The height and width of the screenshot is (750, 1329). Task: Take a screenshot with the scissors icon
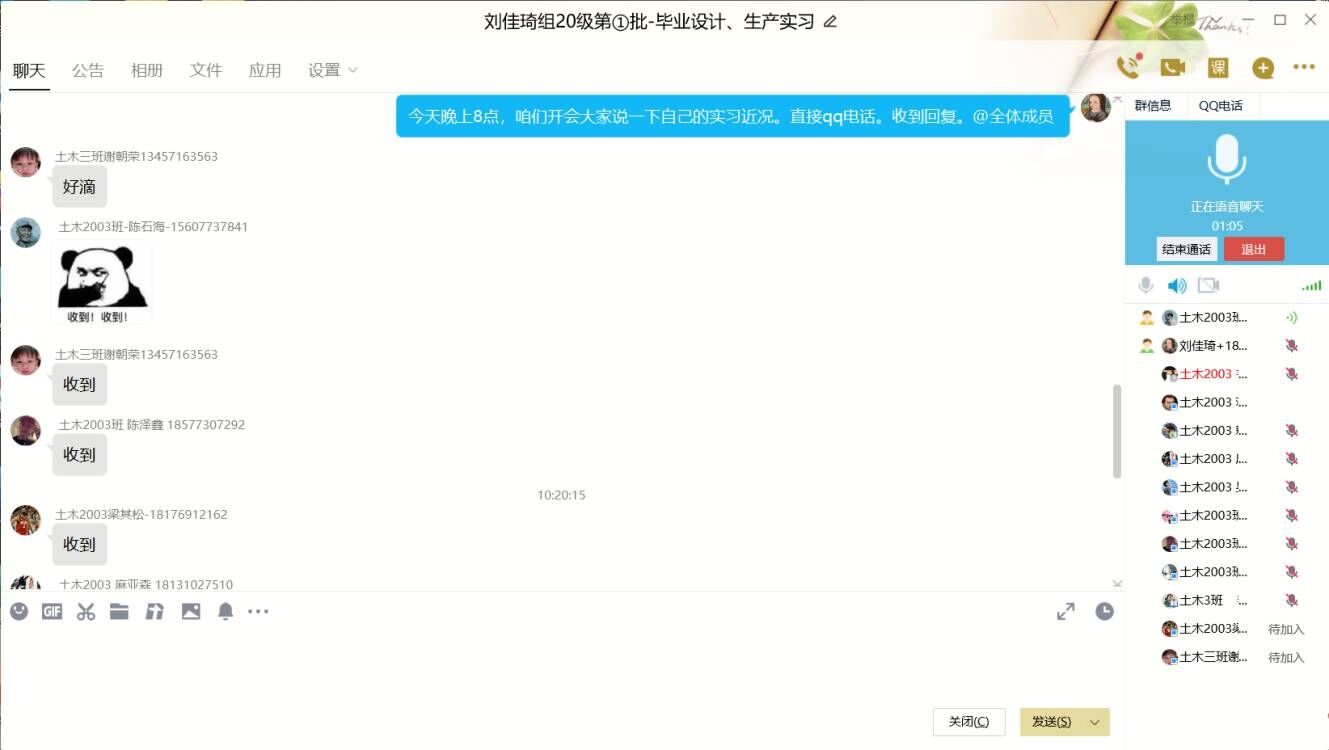click(86, 611)
